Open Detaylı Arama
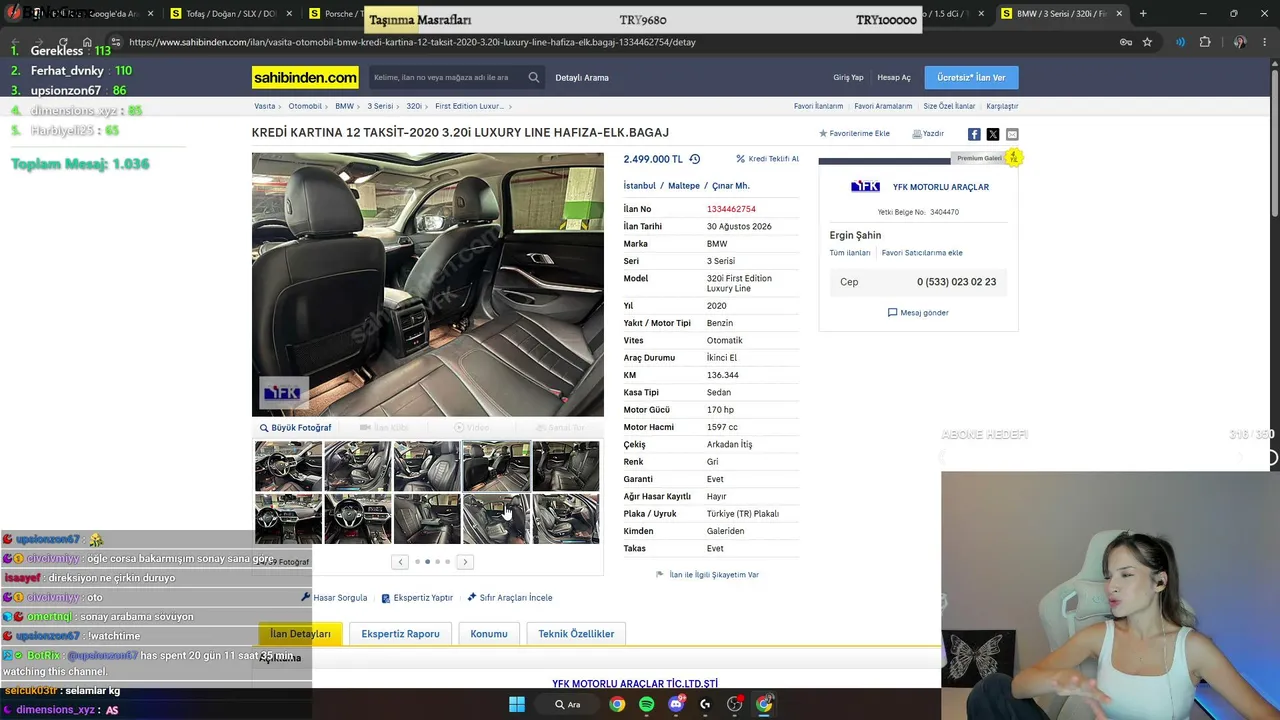This screenshot has height=720, width=1280. [582, 77]
